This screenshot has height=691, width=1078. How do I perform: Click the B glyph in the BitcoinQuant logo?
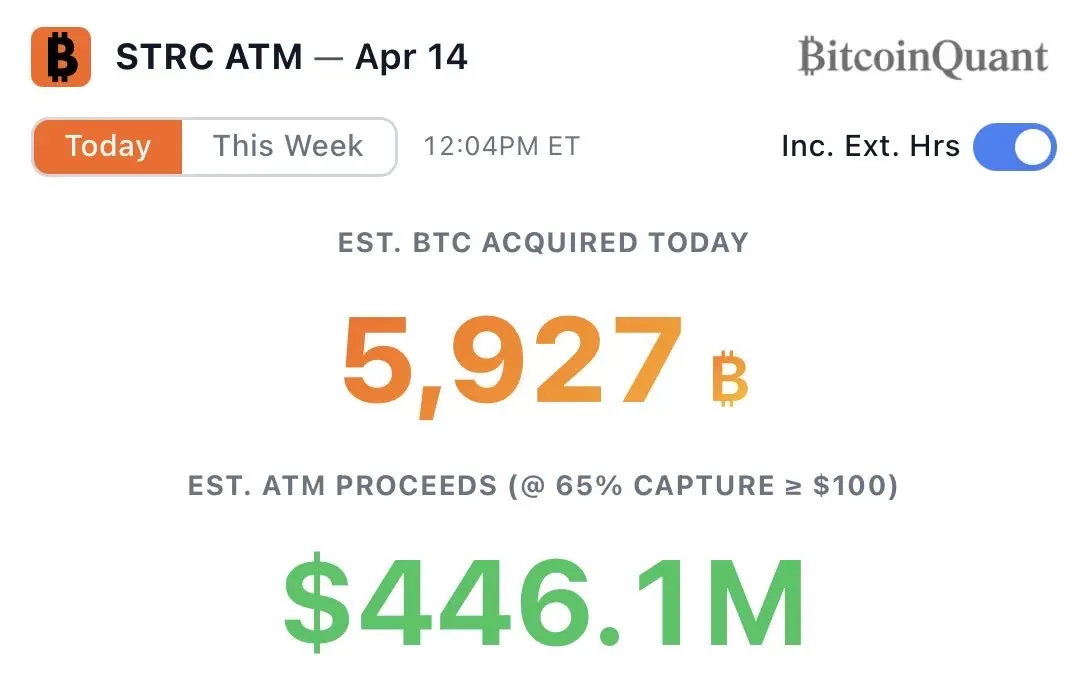[811, 57]
